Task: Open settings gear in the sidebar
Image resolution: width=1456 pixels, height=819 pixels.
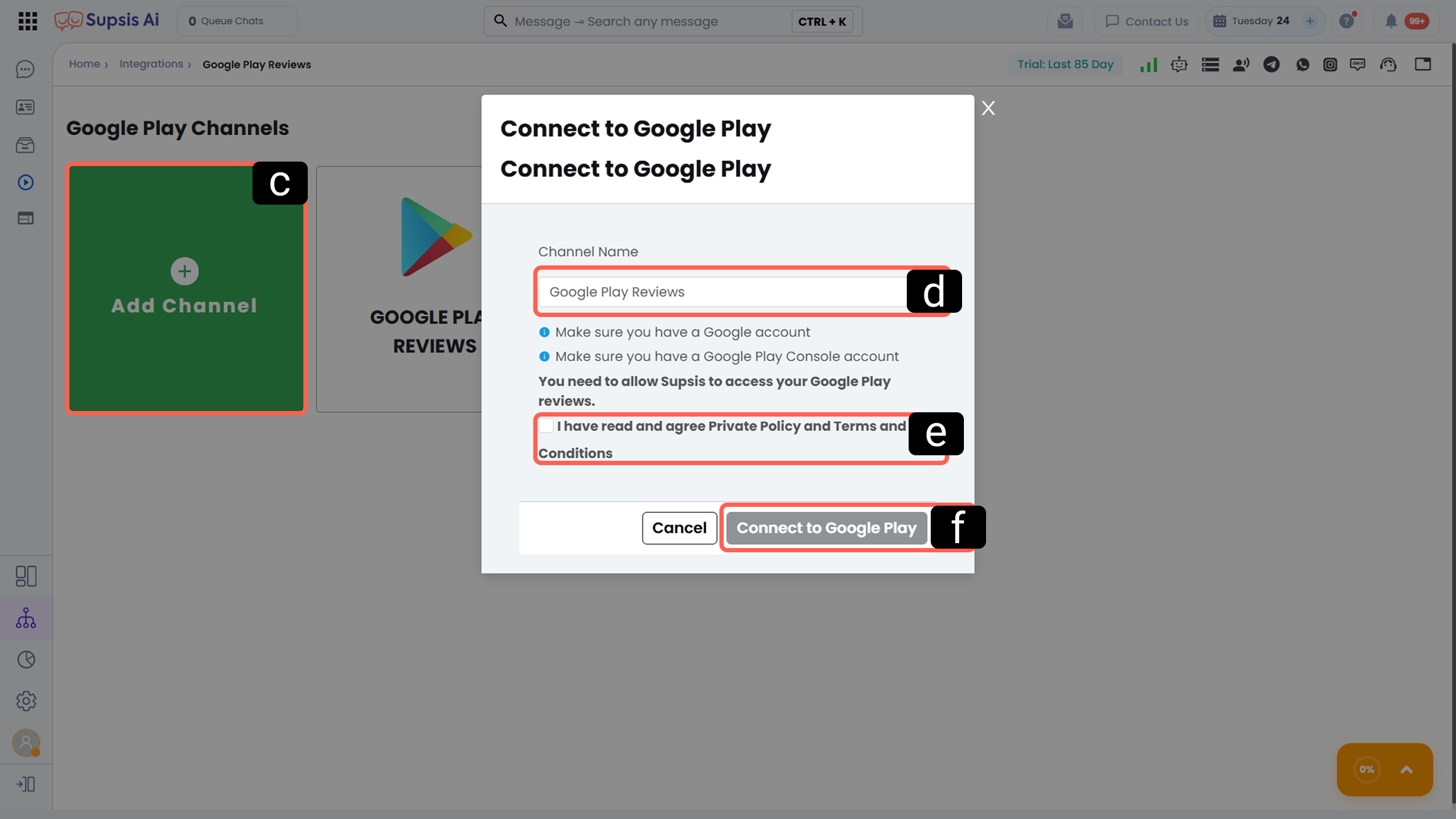Action: (26, 701)
